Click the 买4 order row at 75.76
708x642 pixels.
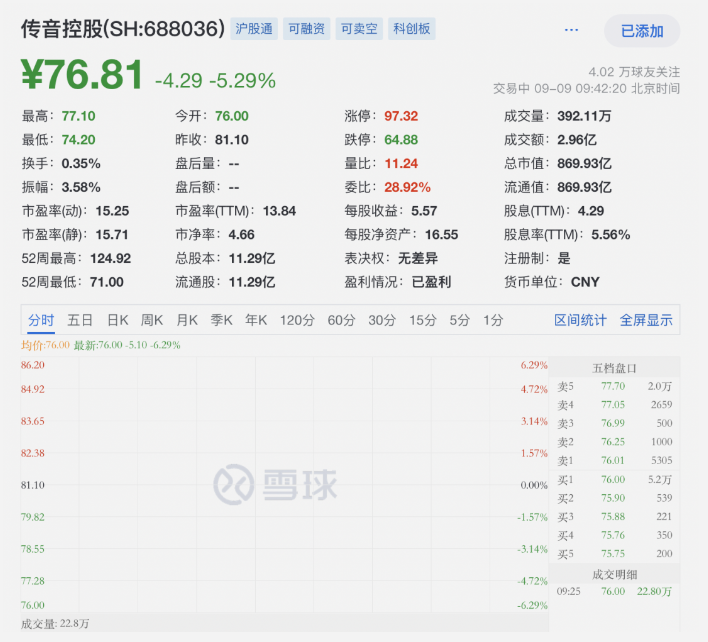click(x=615, y=535)
